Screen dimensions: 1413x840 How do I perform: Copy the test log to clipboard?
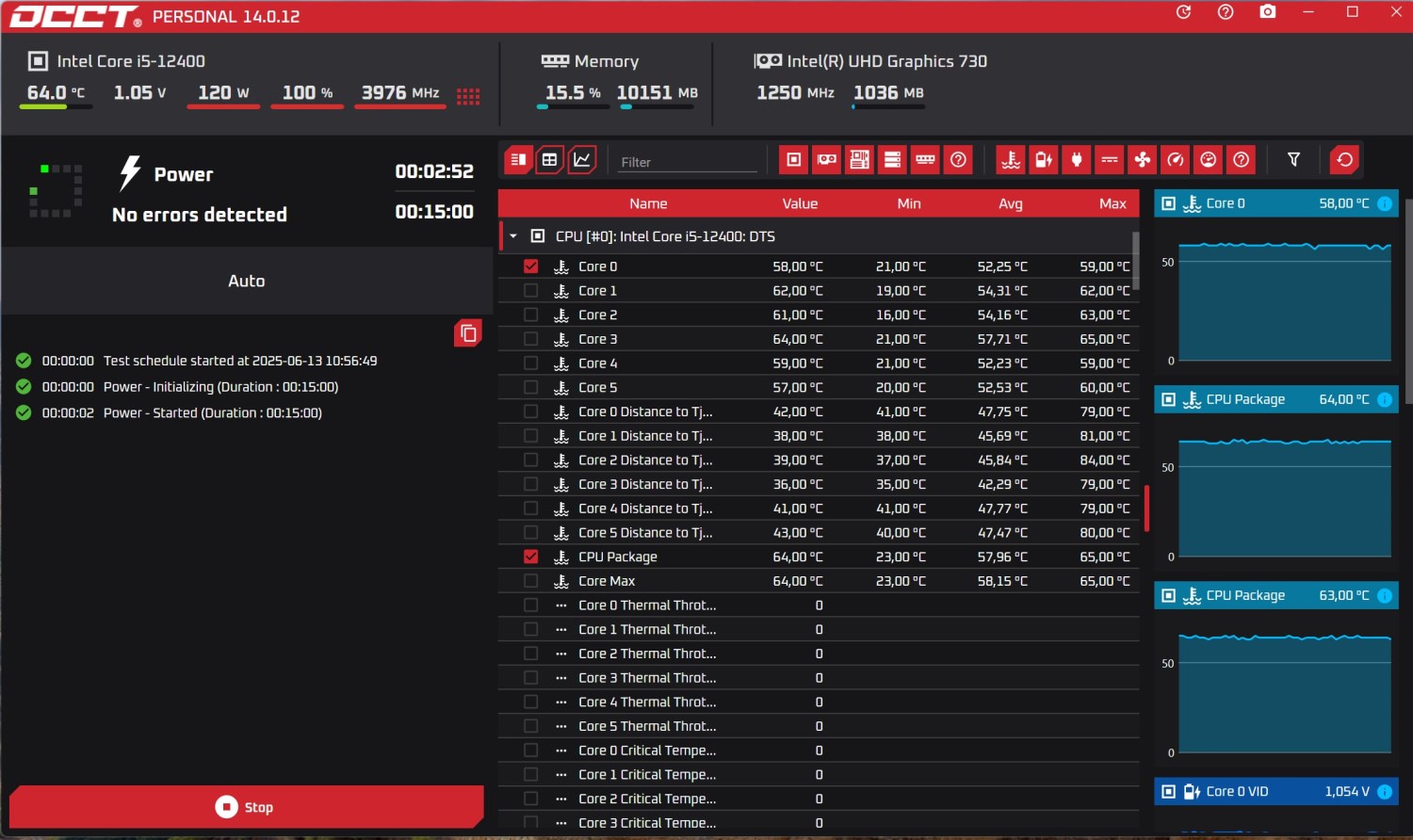click(x=468, y=333)
